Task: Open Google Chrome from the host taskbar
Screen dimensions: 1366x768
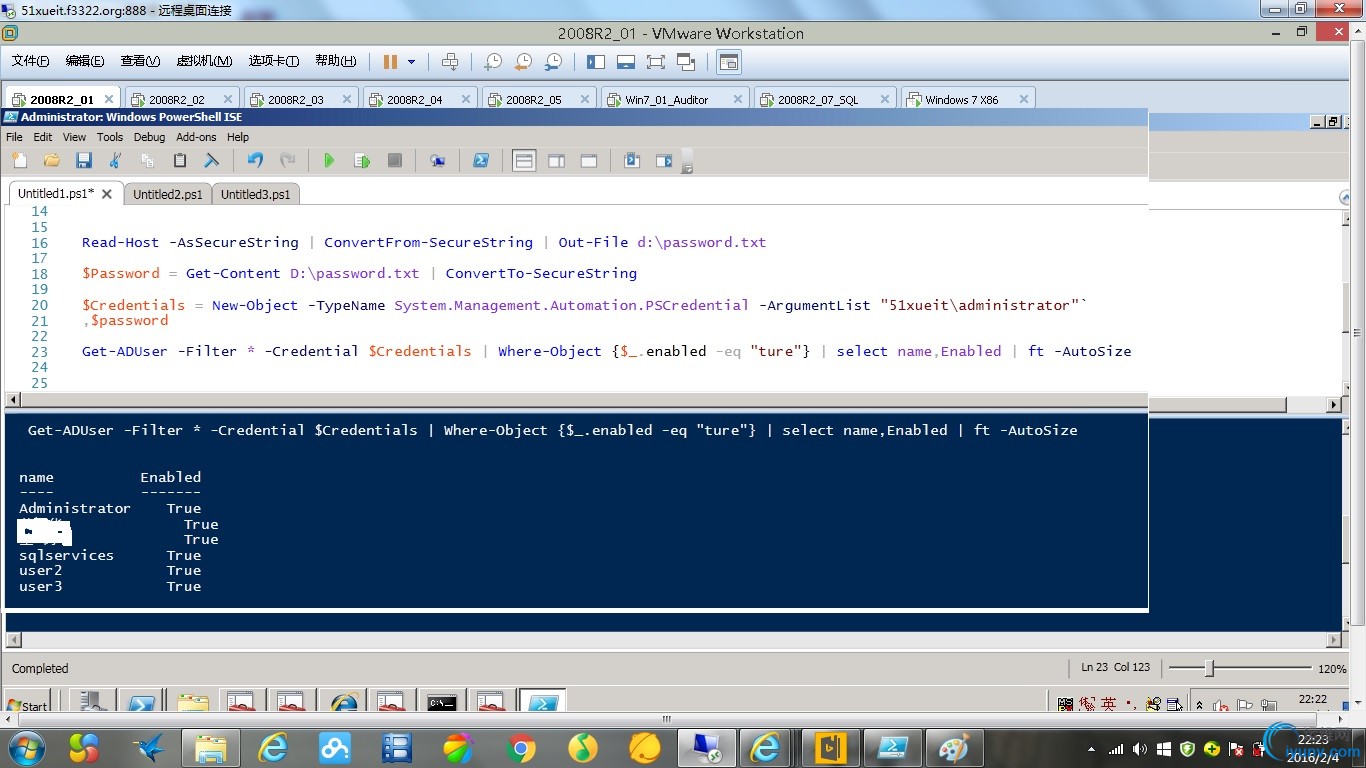Action: [520, 747]
